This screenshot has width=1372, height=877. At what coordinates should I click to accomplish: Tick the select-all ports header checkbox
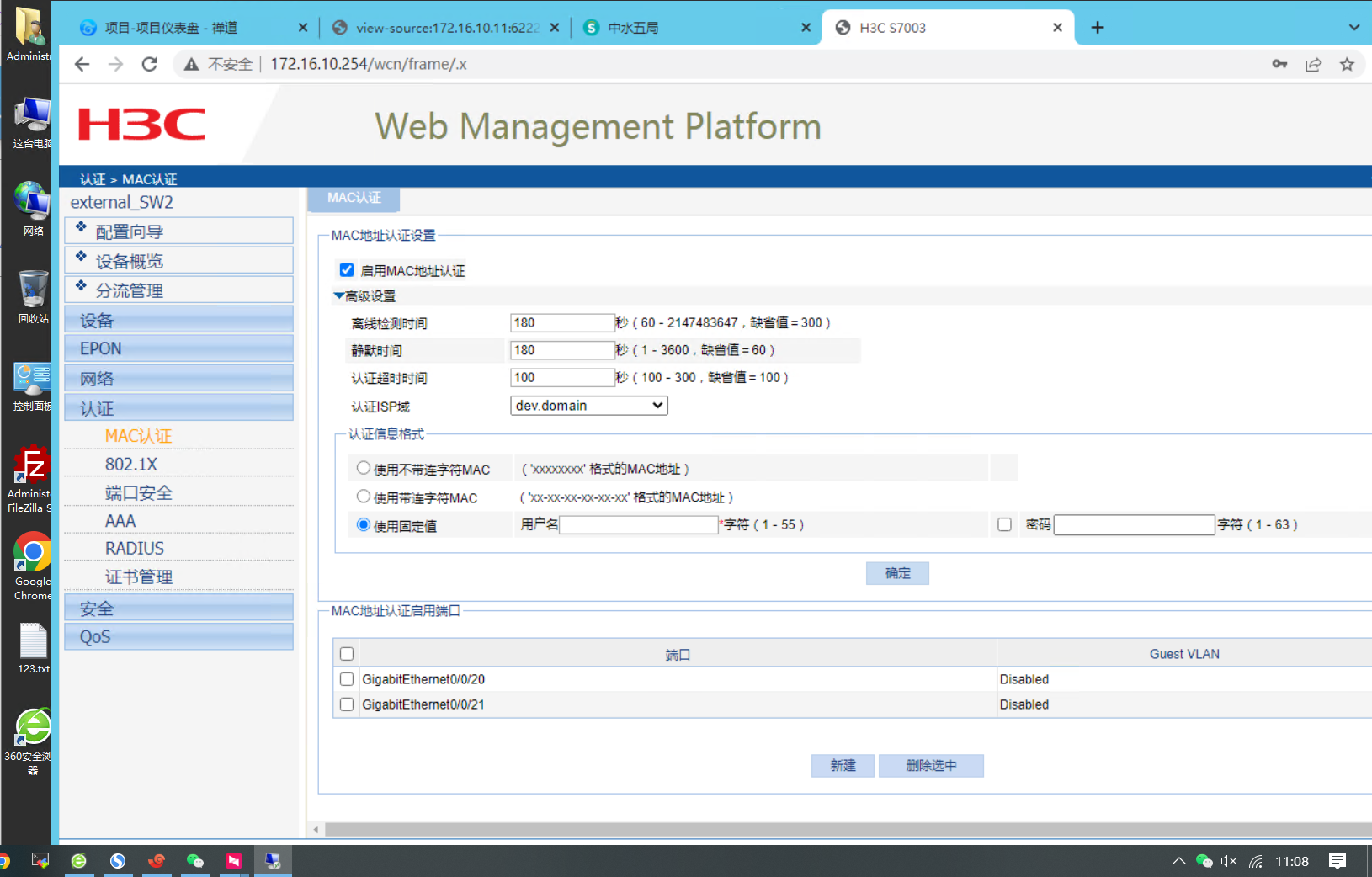click(347, 654)
